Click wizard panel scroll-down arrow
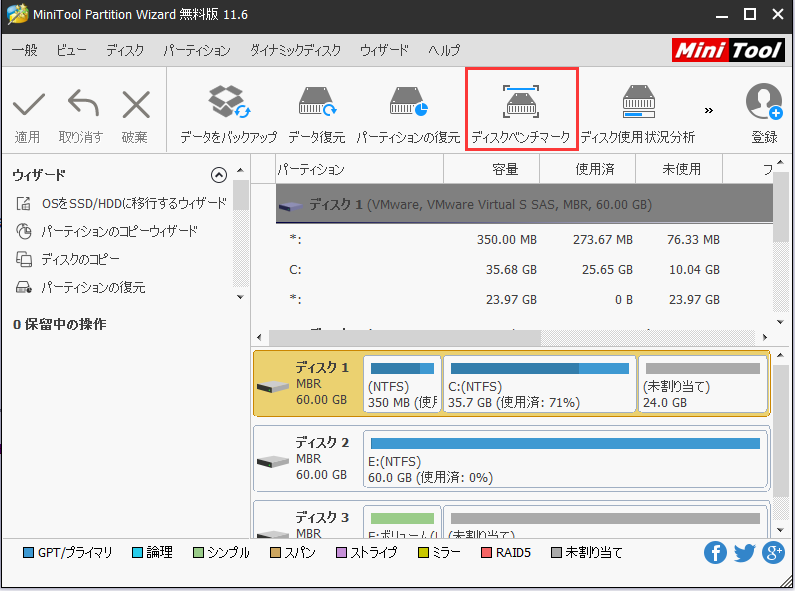The height and width of the screenshot is (591, 795). [240, 297]
